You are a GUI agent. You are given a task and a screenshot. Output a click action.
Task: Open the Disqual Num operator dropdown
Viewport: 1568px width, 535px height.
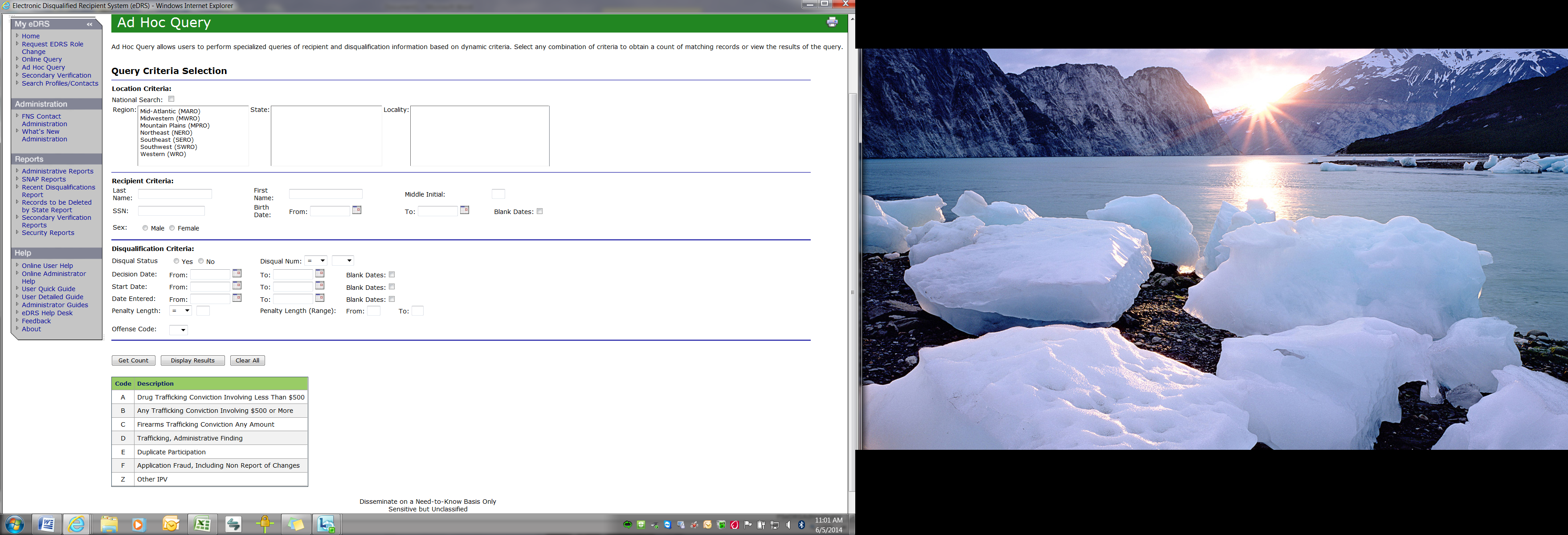pyautogui.click(x=316, y=261)
